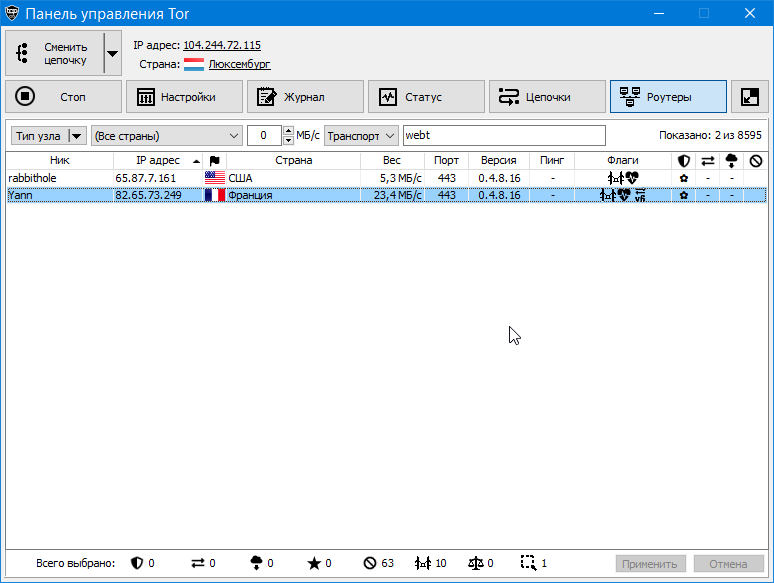Sort by the Страна column header
The width and height of the screenshot is (774, 583).
[x=294, y=160]
